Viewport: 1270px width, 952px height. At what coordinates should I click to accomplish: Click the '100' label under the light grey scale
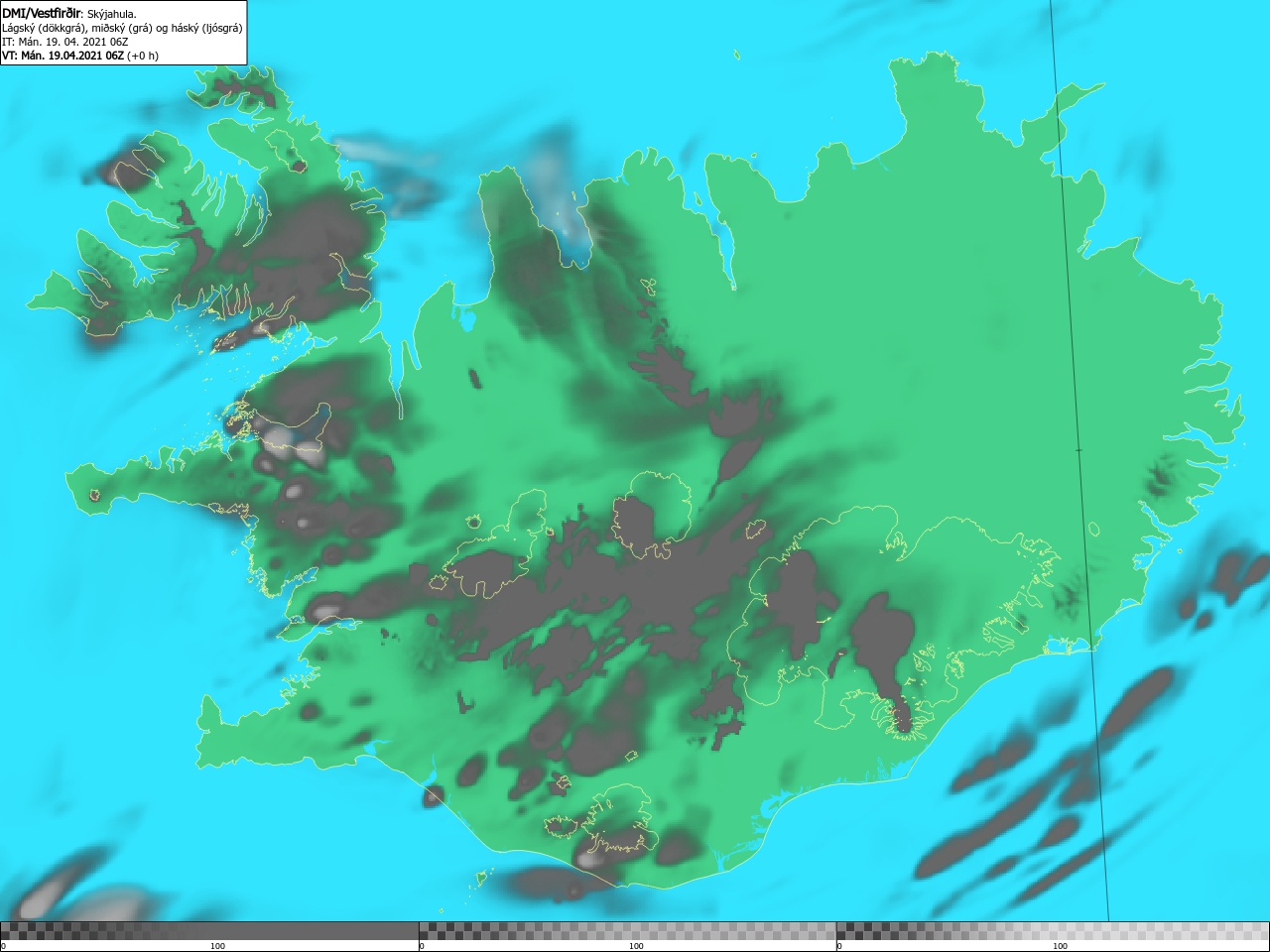click(1060, 946)
